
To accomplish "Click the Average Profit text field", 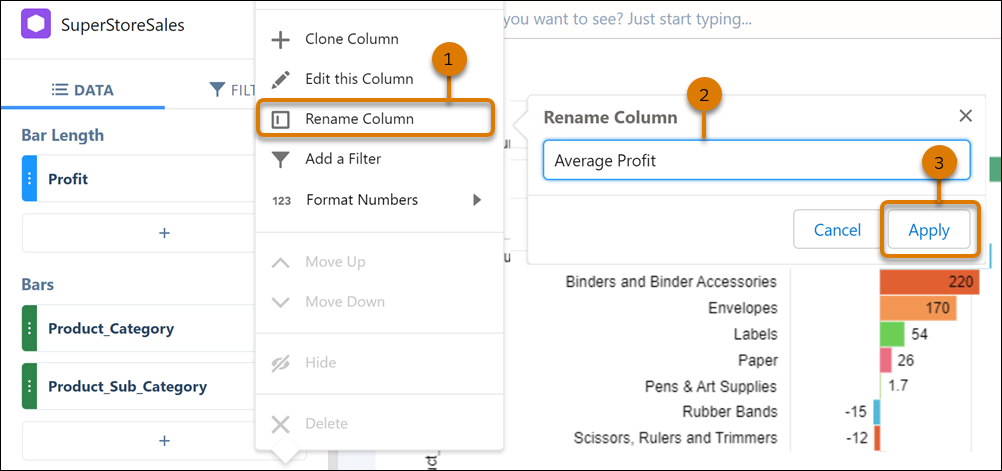I will point(756,160).
